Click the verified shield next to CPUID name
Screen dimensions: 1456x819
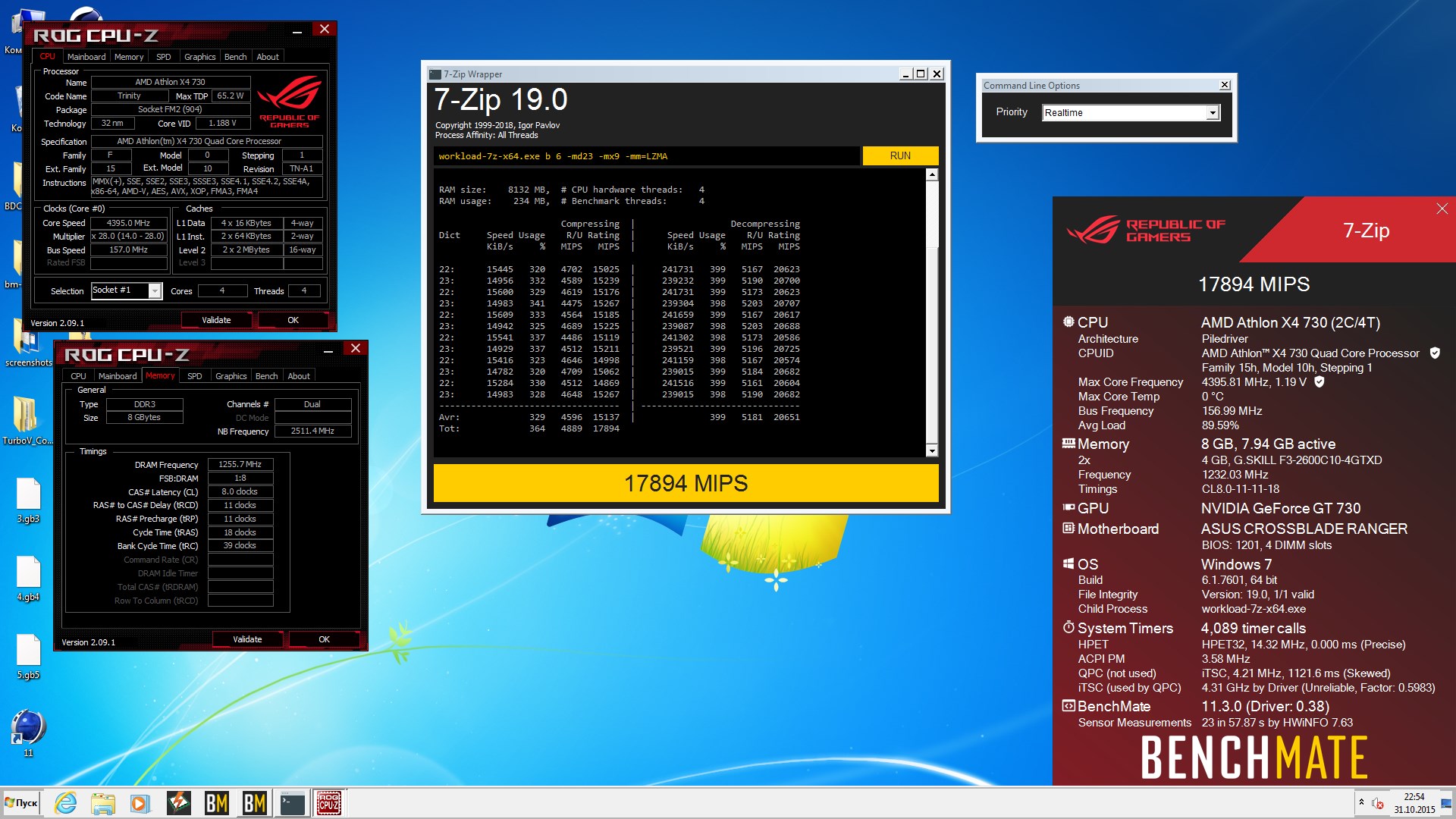point(1435,353)
